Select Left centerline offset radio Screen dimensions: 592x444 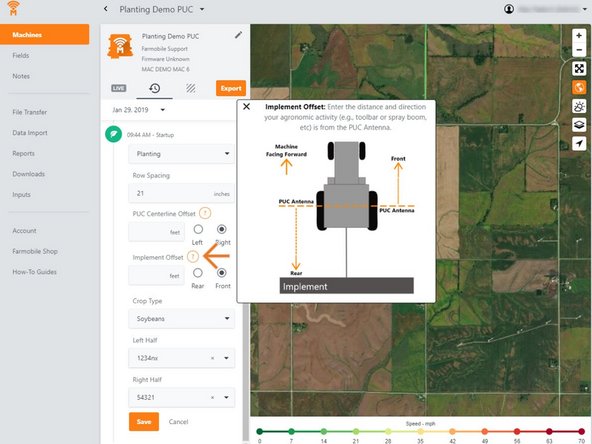pyautogui.click(x=198, y=229)
